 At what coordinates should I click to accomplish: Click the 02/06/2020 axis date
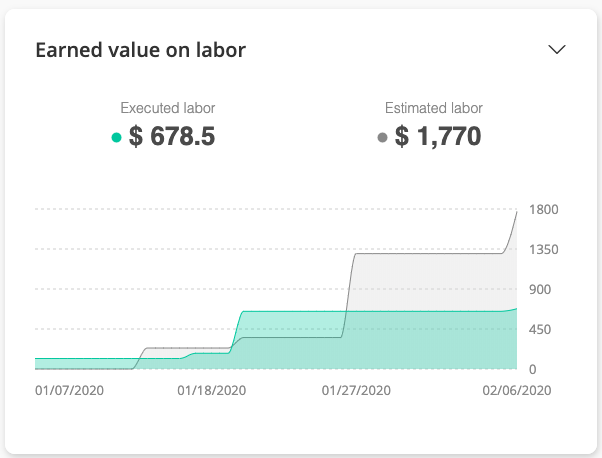(x=517, y=390)
